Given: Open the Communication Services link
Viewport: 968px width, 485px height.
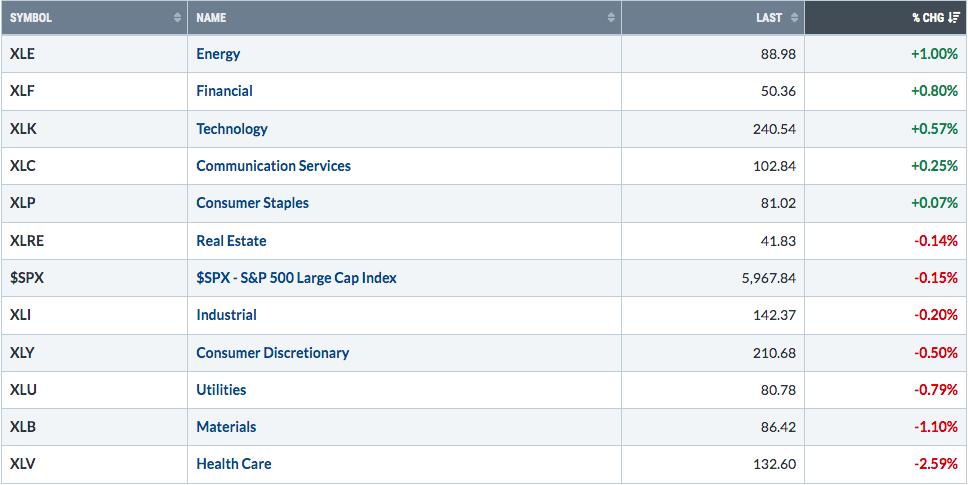Looking at the screenshot, I should [273, 165].
